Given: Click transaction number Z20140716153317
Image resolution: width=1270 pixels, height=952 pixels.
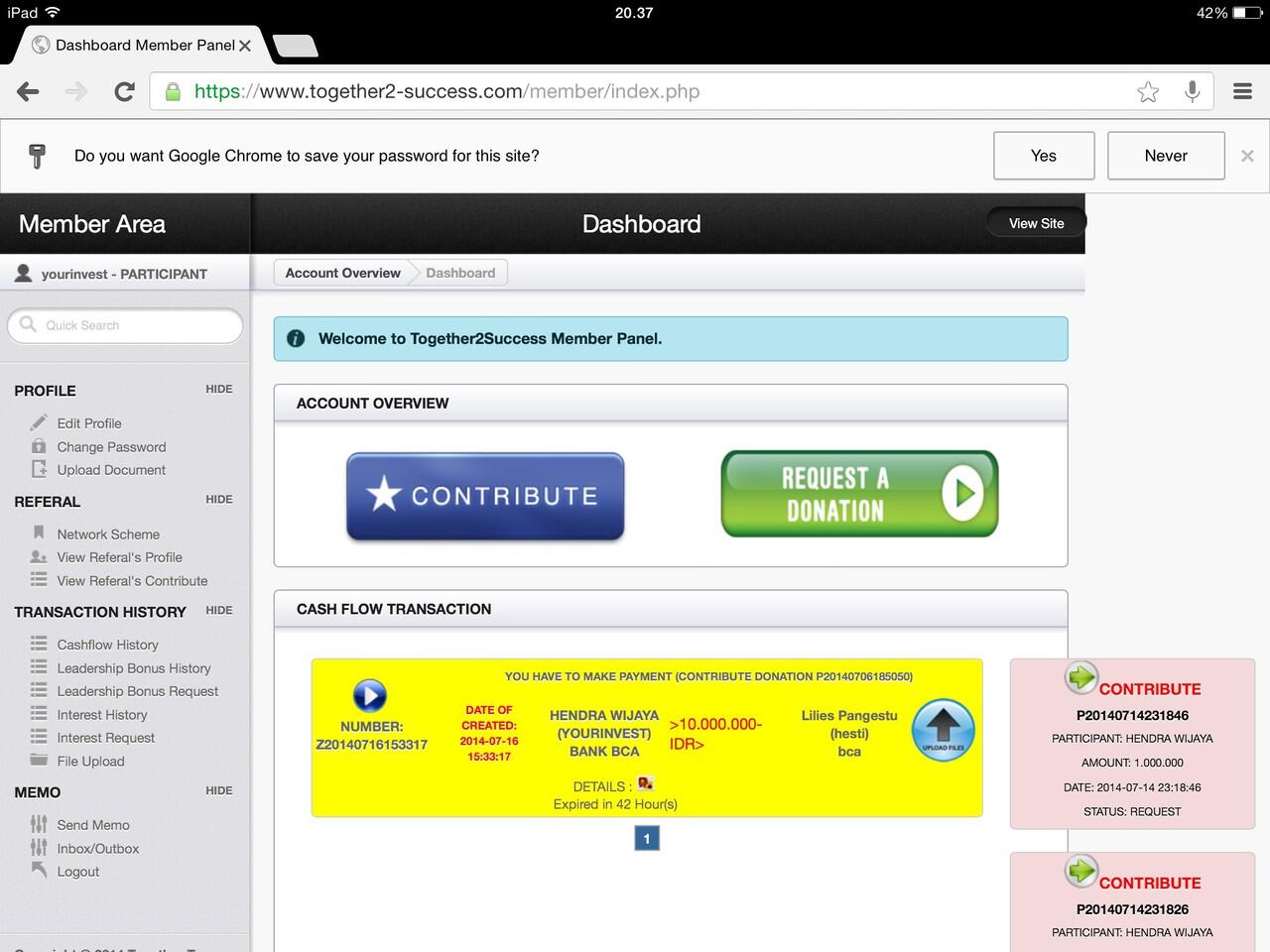Looking at the screenshot, I should click(x=371, y=745).
